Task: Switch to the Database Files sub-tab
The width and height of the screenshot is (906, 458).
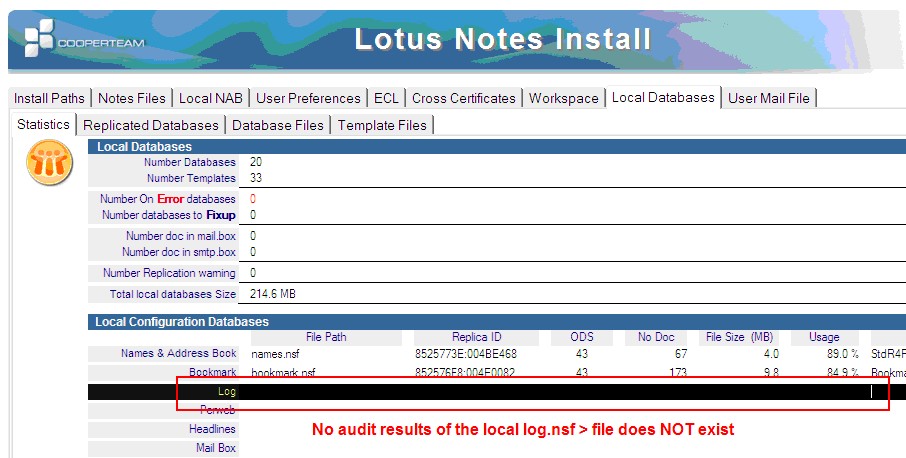Action: tap(277, 125)
